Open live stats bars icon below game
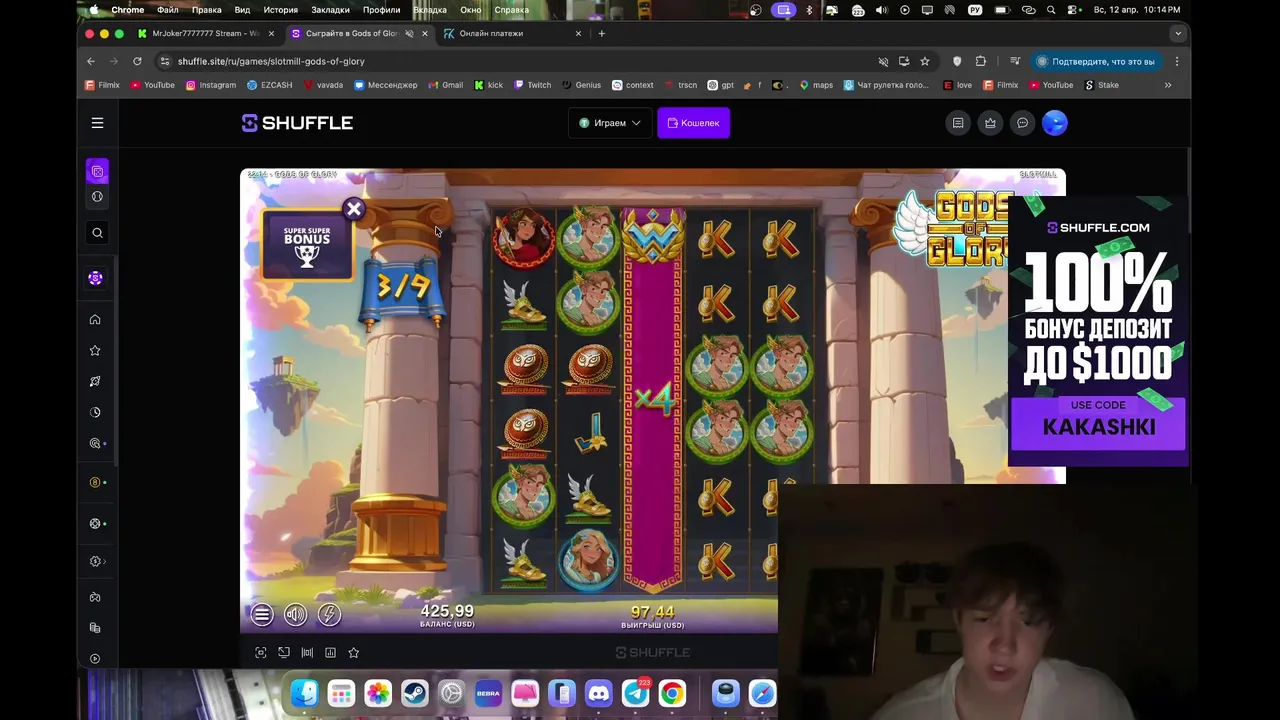 [x=307, y=652]
